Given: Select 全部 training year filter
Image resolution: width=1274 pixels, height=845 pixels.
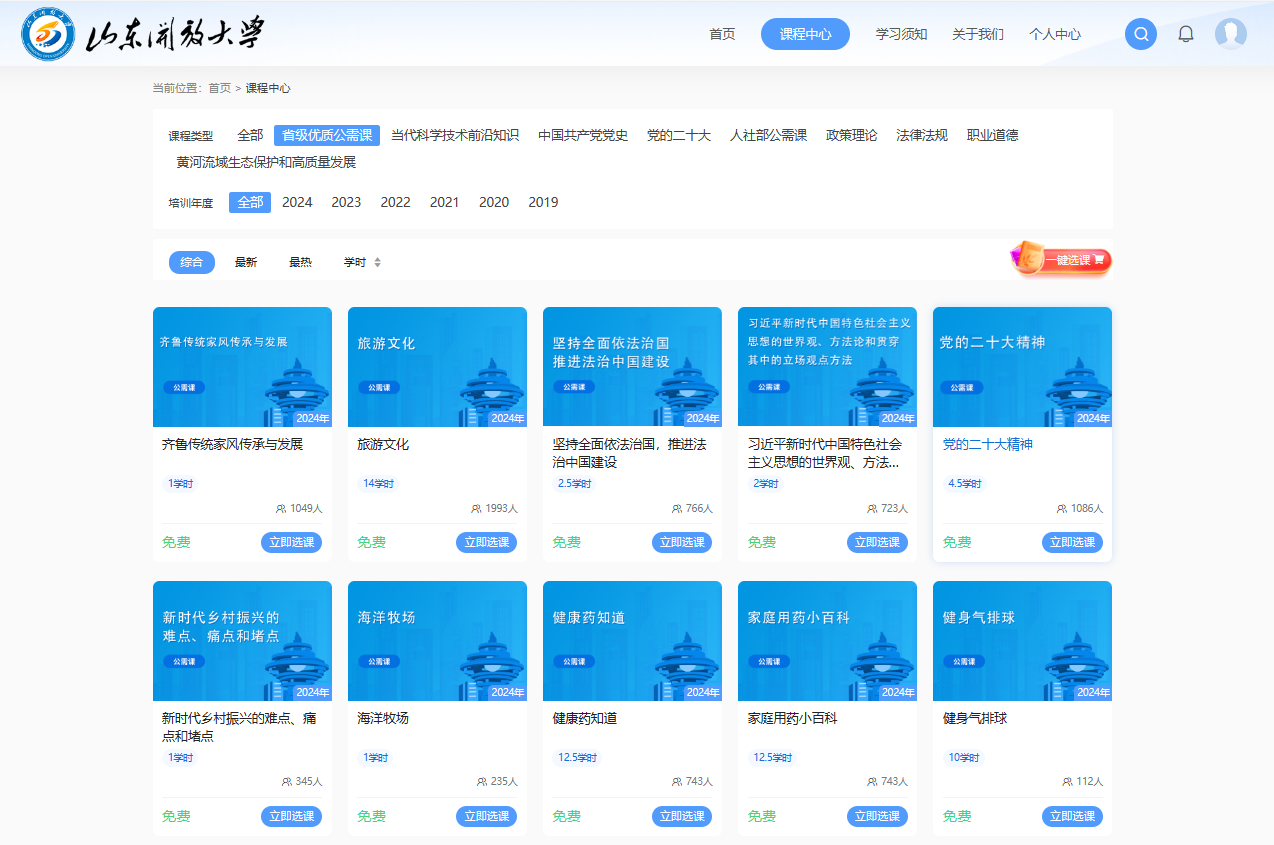Looking at the screenshot, I should point(250,202).
